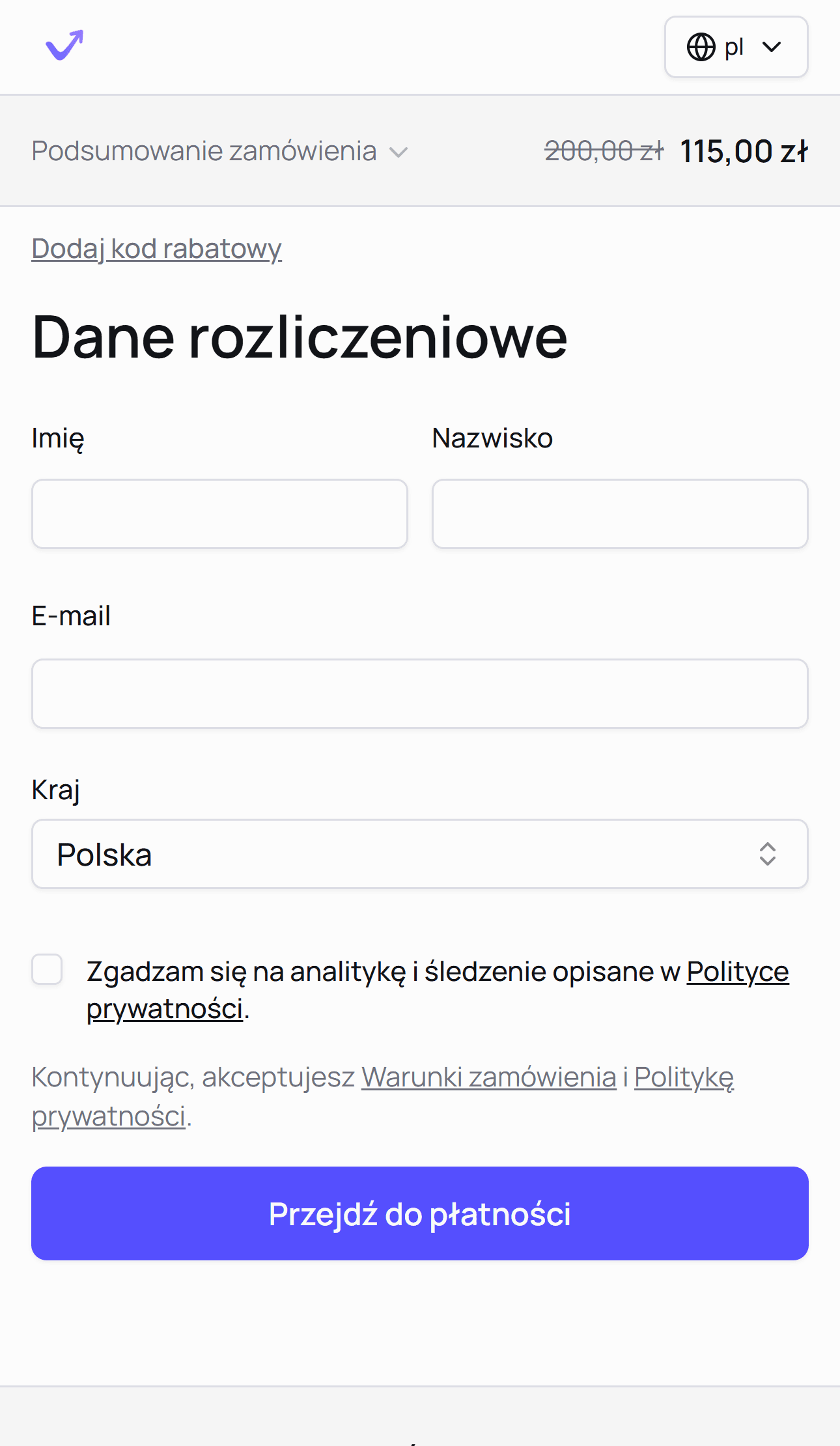840x1446 pixels.
Task: Click the discounted price 115,00 zł
Action: [745, 151]
